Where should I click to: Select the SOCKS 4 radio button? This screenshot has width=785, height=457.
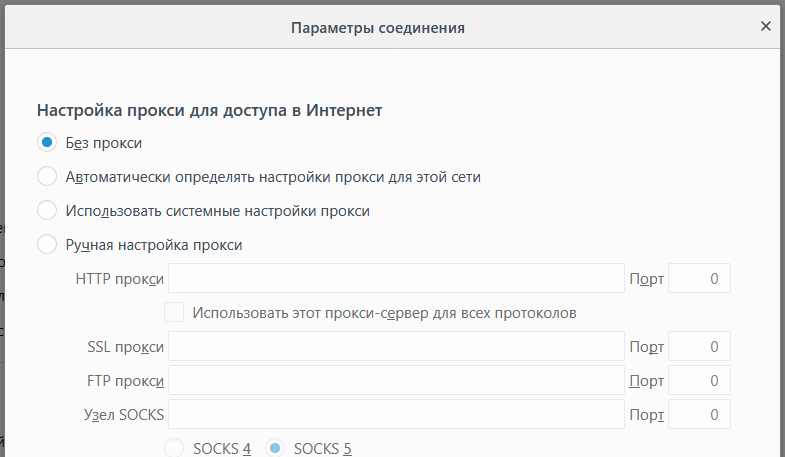click(x=174, y=448)
